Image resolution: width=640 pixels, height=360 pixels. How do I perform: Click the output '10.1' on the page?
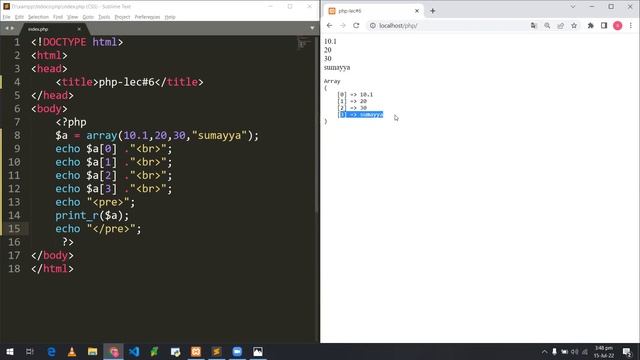tap(330, 41)
